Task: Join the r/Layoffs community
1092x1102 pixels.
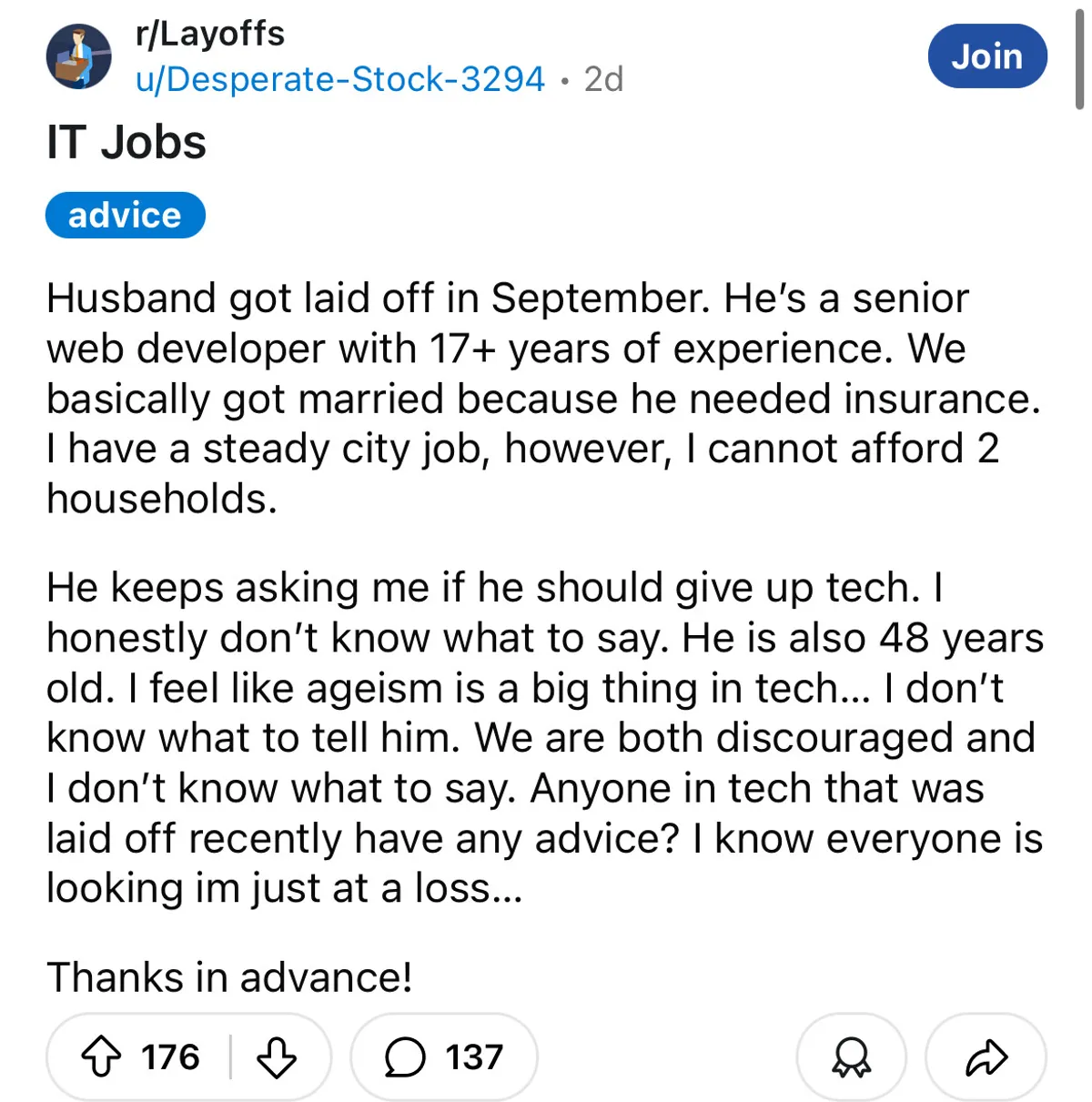Action: 987,56
